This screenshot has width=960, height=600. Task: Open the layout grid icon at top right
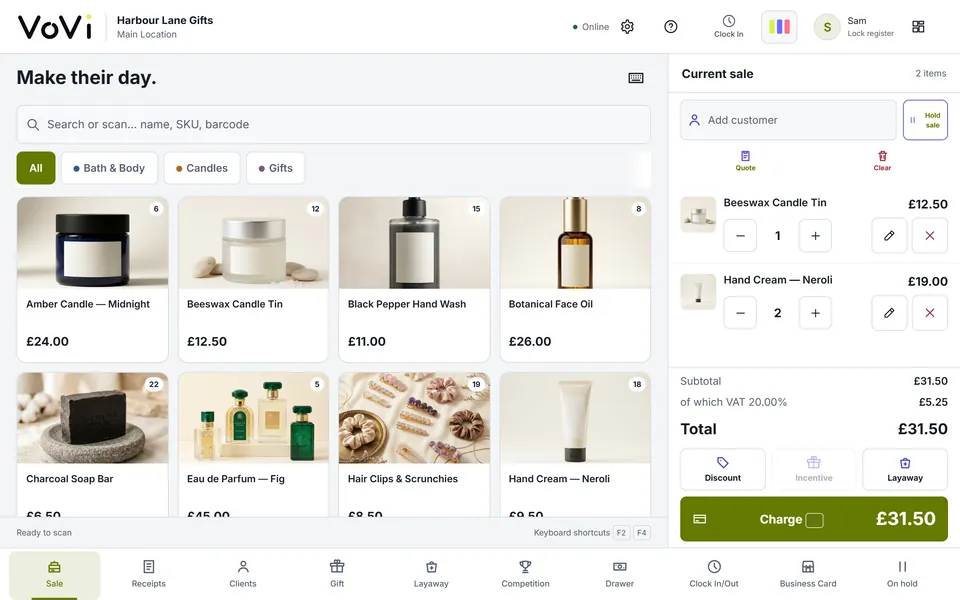point(918,27)
